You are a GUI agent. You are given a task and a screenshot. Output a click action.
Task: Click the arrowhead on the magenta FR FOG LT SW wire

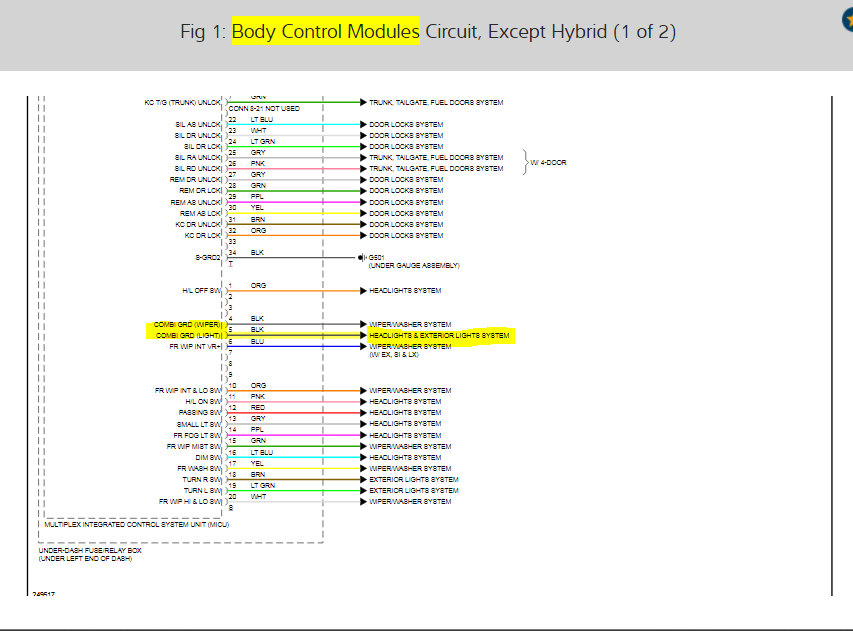tap(363, 435)
